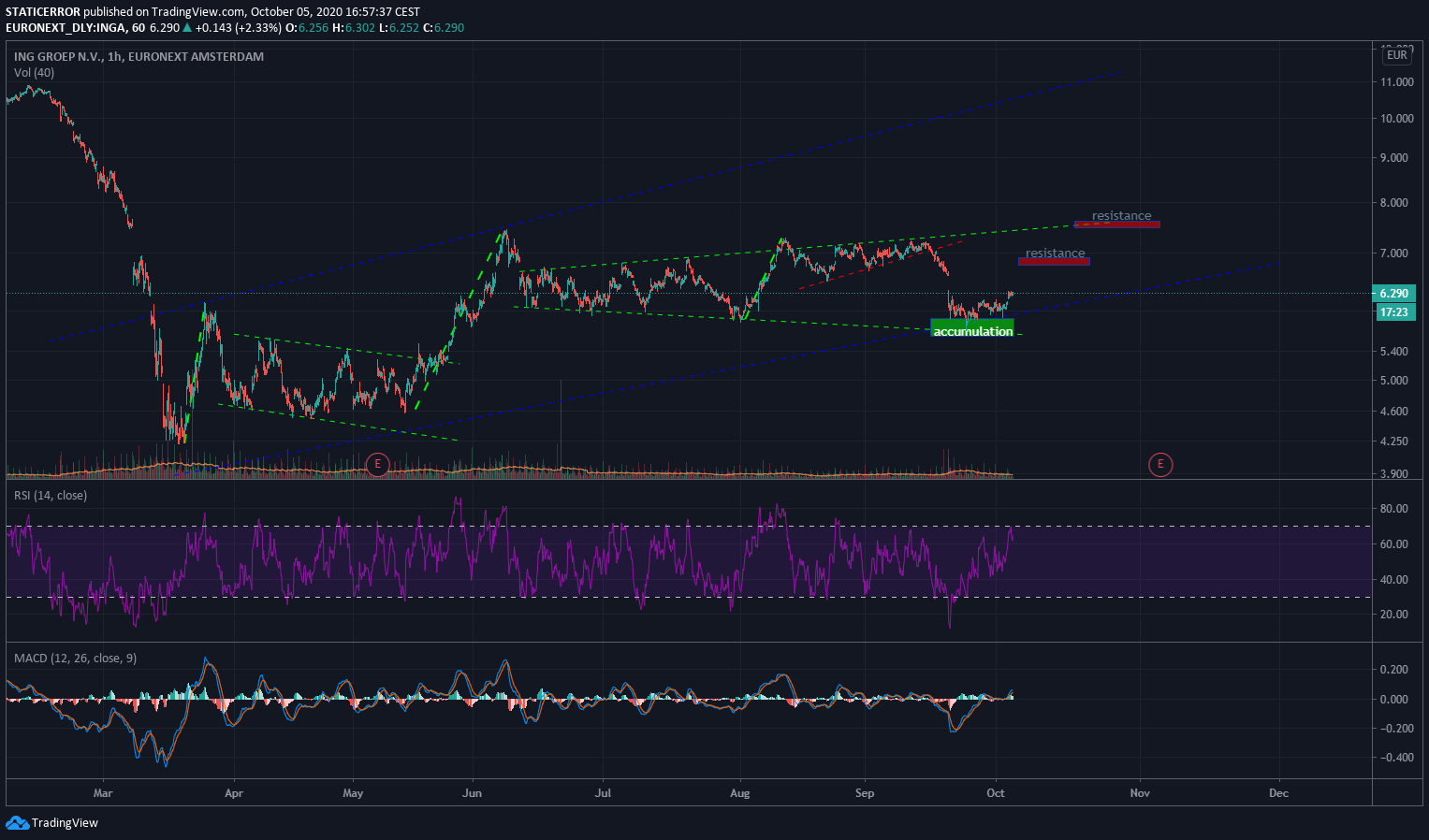Click the 'EURONEXT_DLY:INGA, 60' symbol text
The image size is (1429, 840).
point(76,28)
